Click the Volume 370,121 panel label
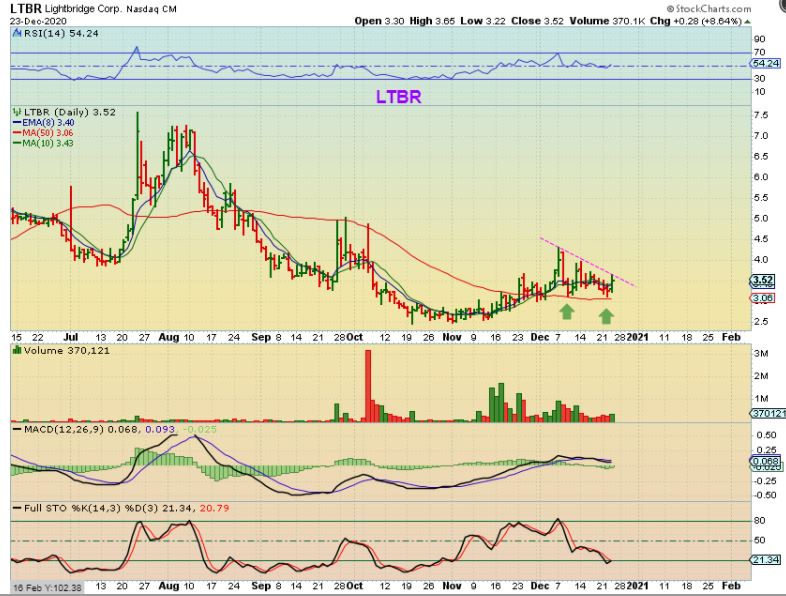This screenshot has width=786, height=596. coord(67,350)
